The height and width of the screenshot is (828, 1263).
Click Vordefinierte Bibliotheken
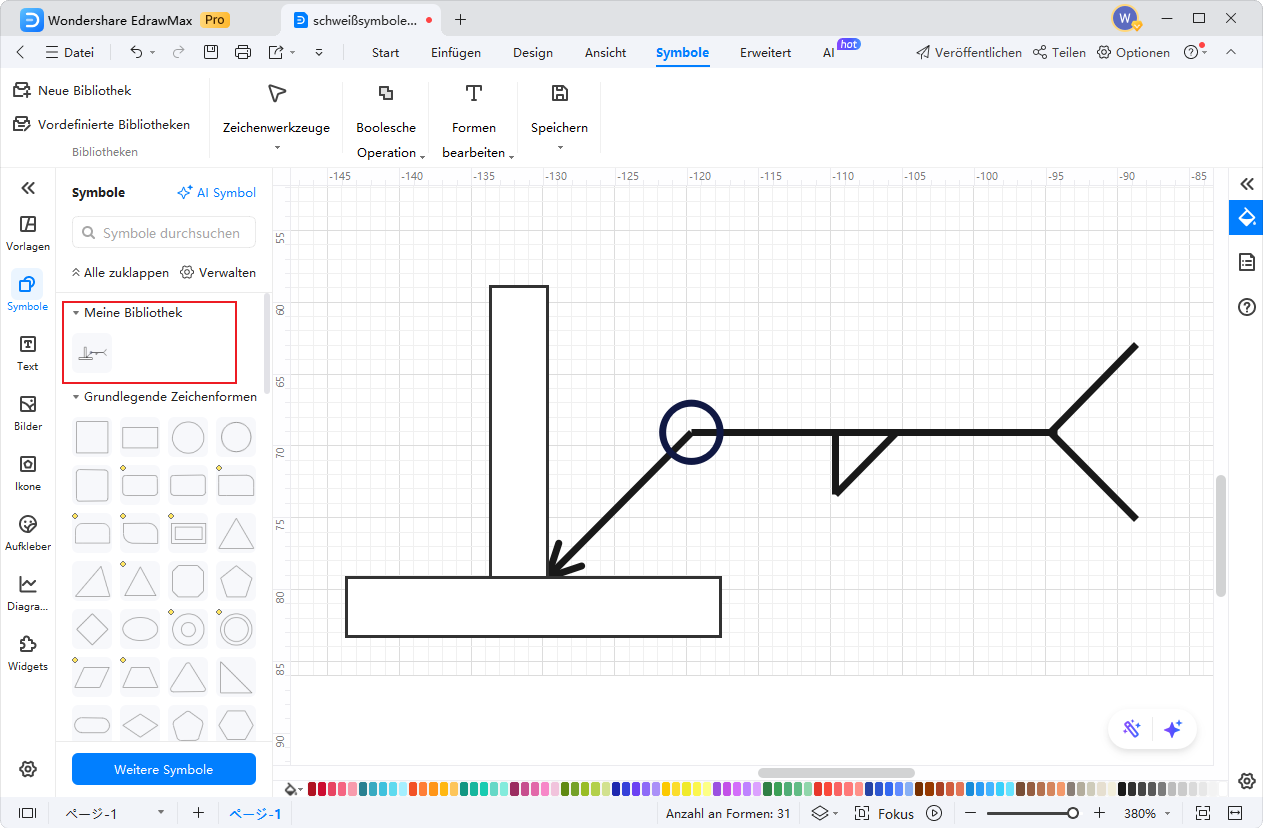102,125
